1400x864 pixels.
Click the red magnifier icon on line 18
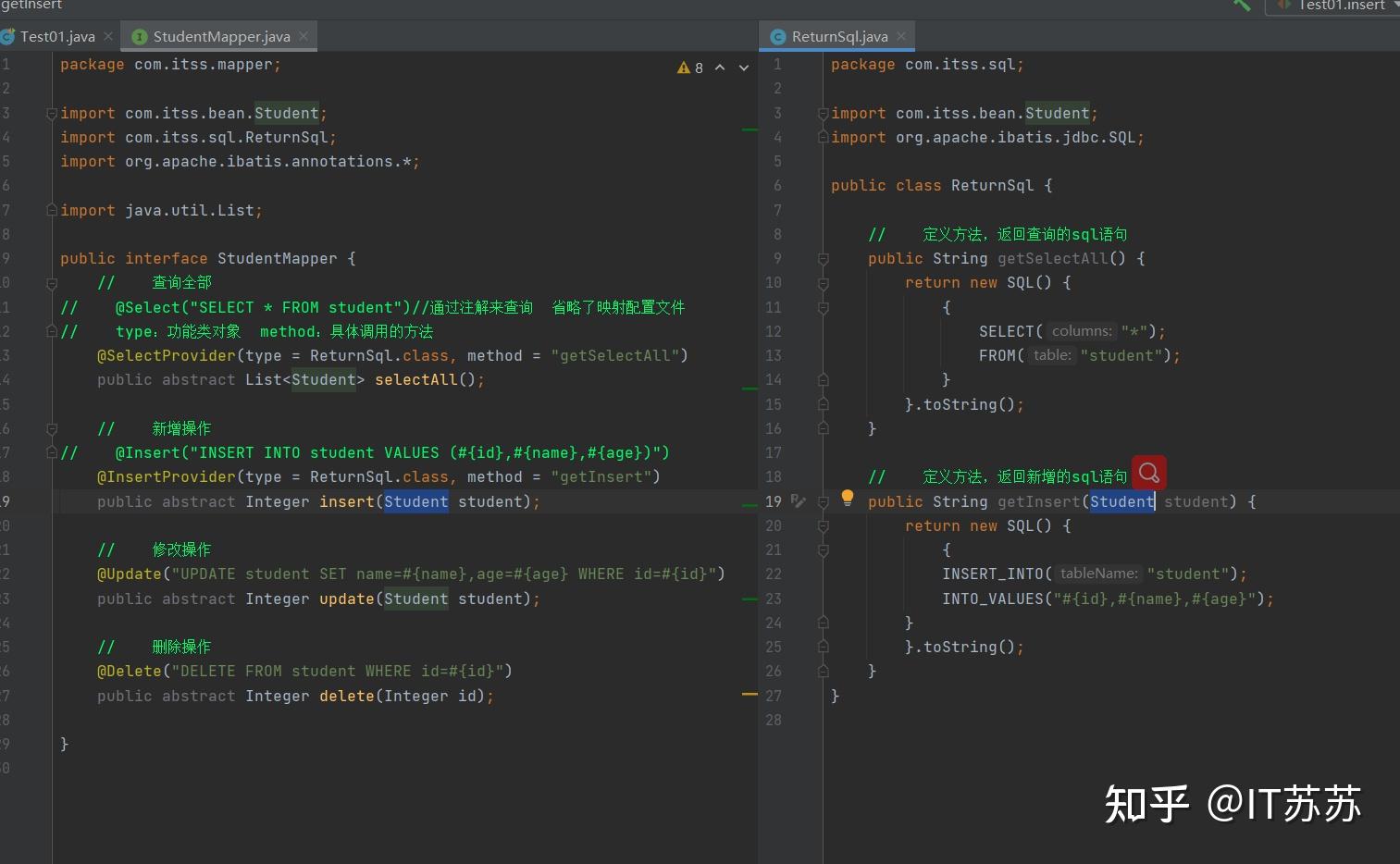click(1148, 473)
